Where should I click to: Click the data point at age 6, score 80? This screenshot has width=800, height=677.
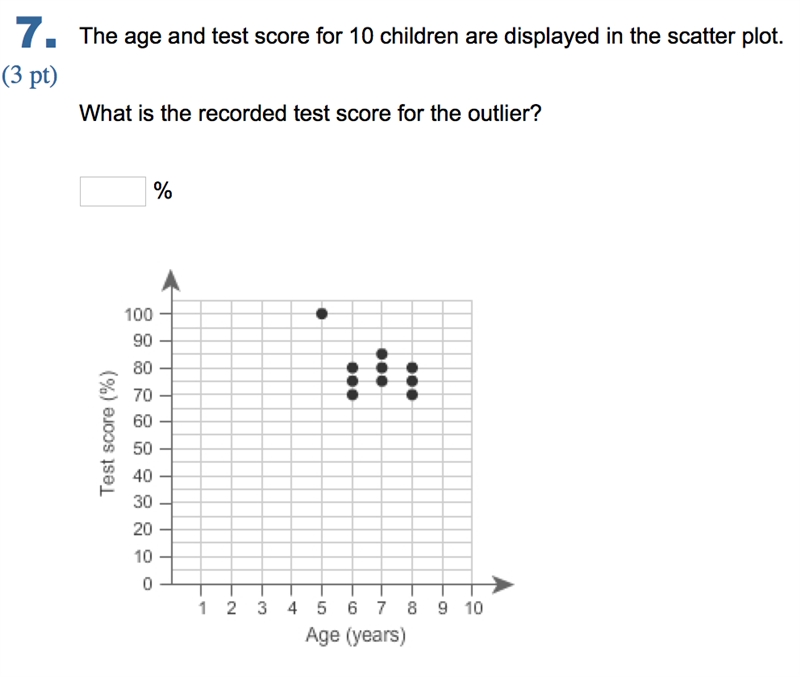[352, 368]
